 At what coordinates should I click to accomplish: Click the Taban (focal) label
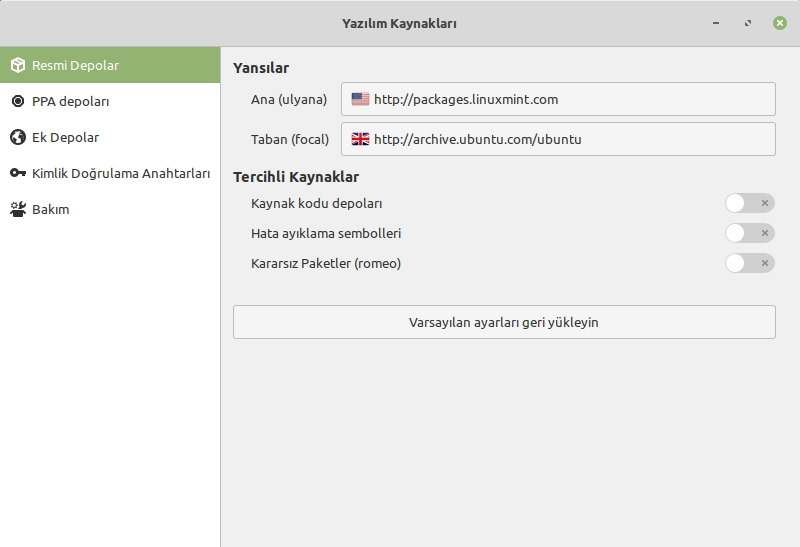coord(290,139)
